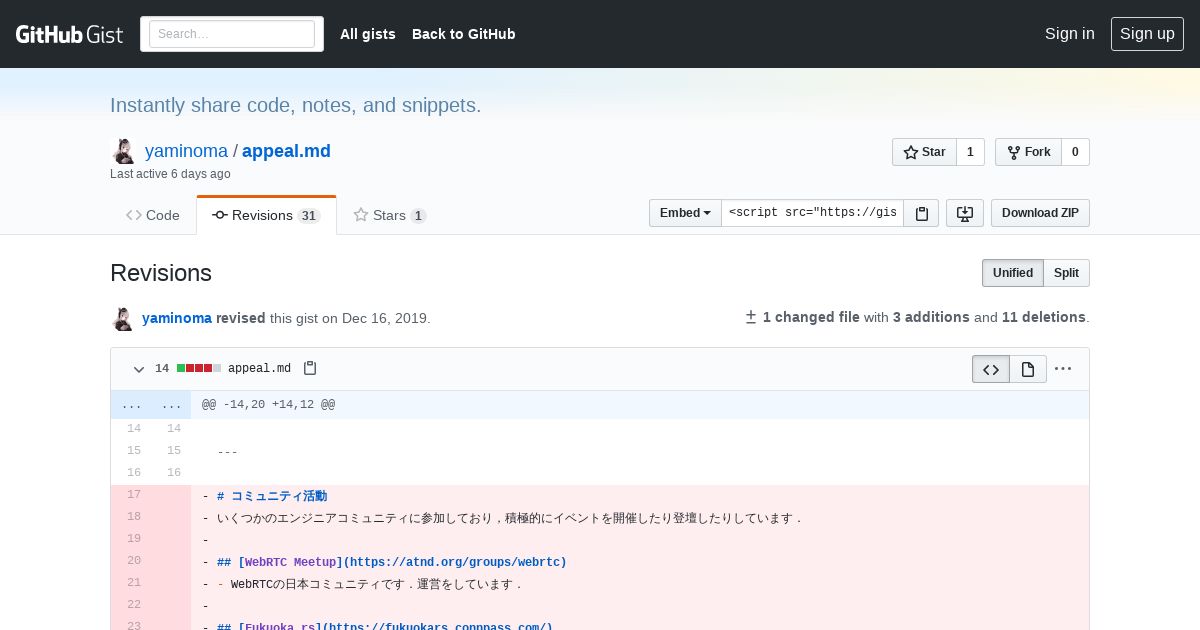Collapse the appeal.md file diff

[139, 369]
